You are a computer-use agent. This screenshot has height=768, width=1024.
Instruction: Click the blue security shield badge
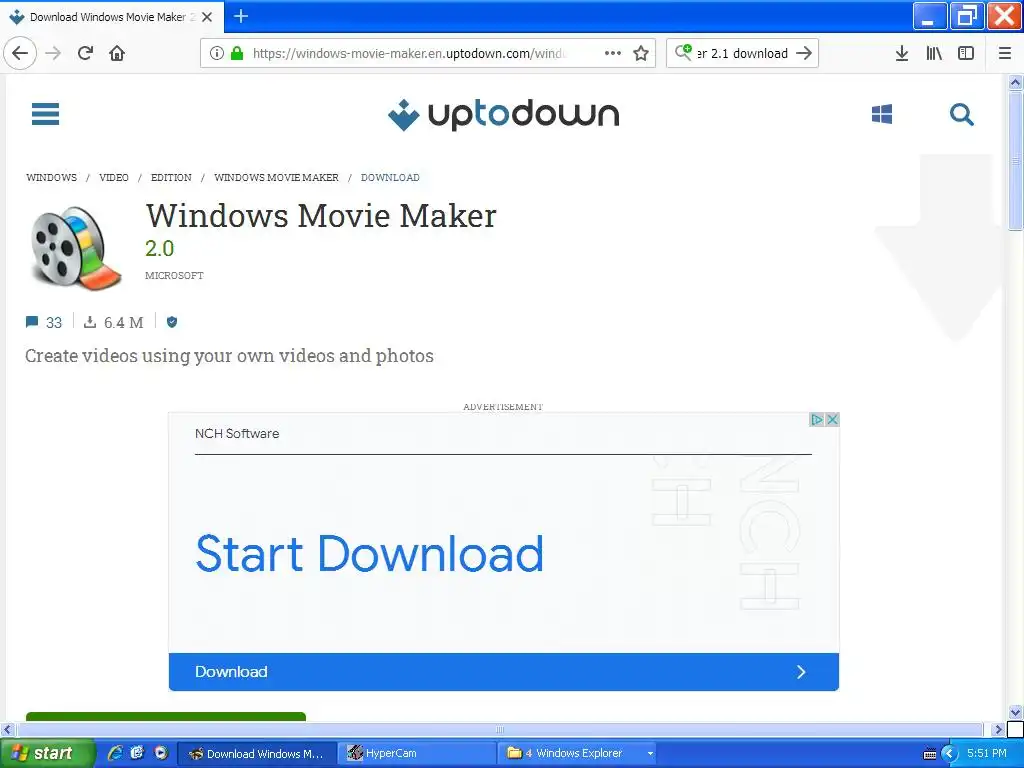[172, 322]
